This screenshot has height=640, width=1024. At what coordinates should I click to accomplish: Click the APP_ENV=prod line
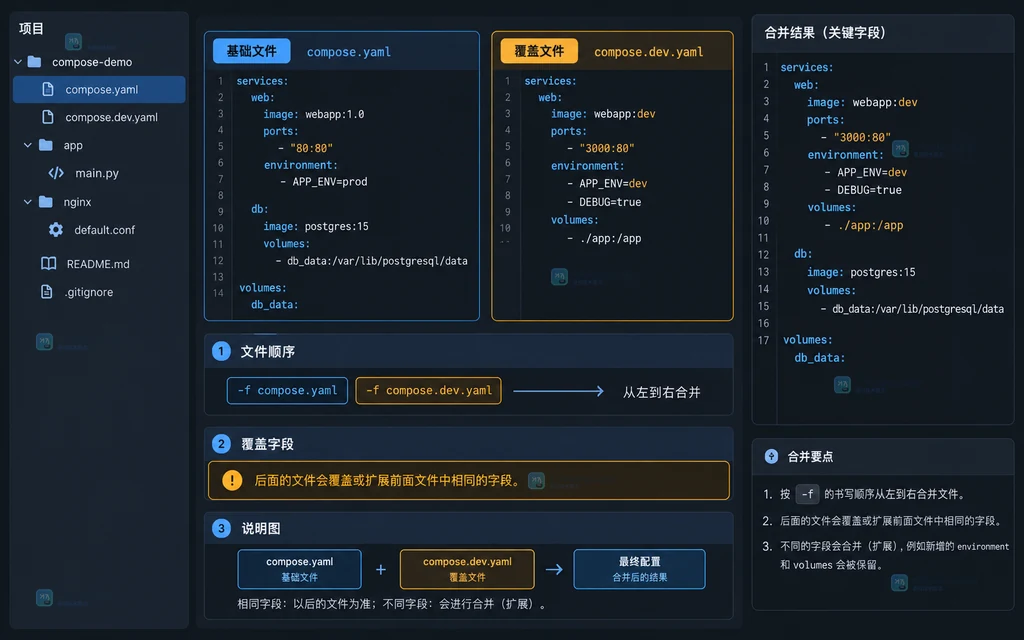coord(324,182)
